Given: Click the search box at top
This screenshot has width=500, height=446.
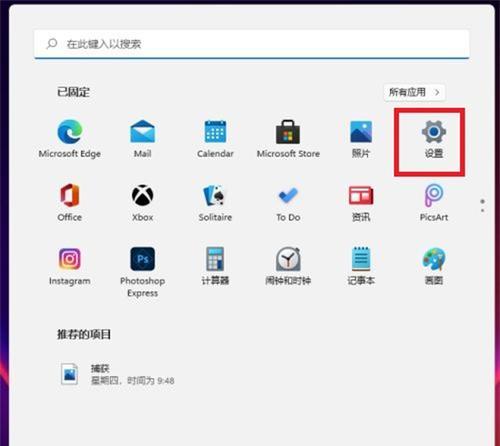Looking at the screenshot, I should [x=252, y=44].
